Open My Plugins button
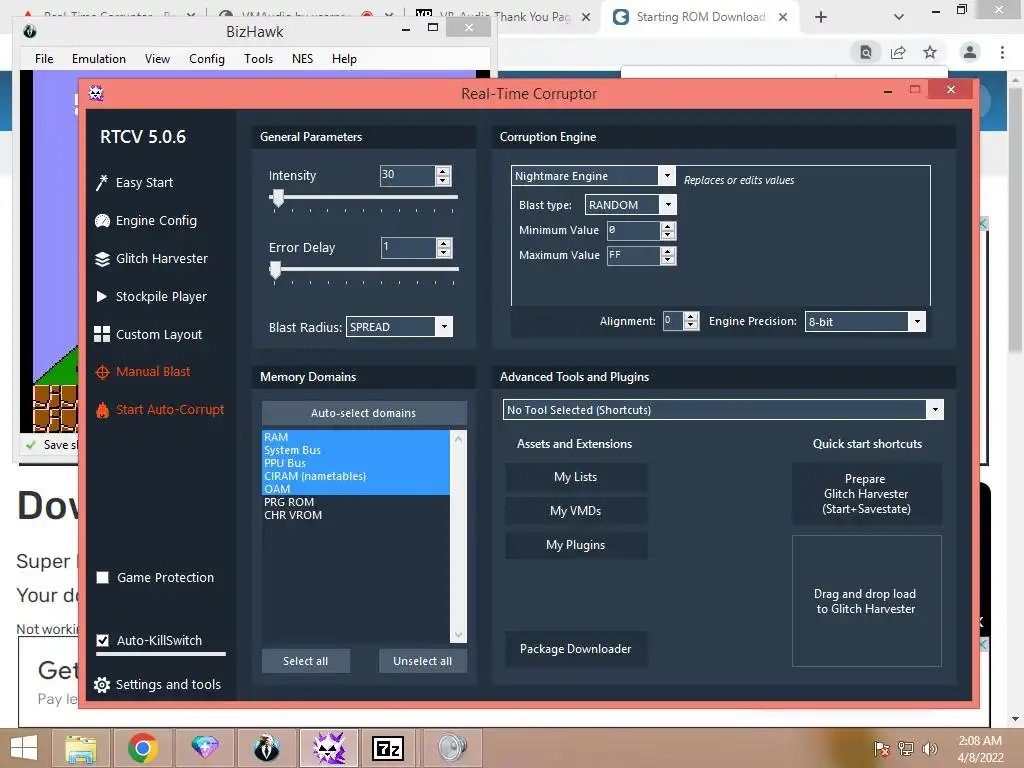 (575, 545)
